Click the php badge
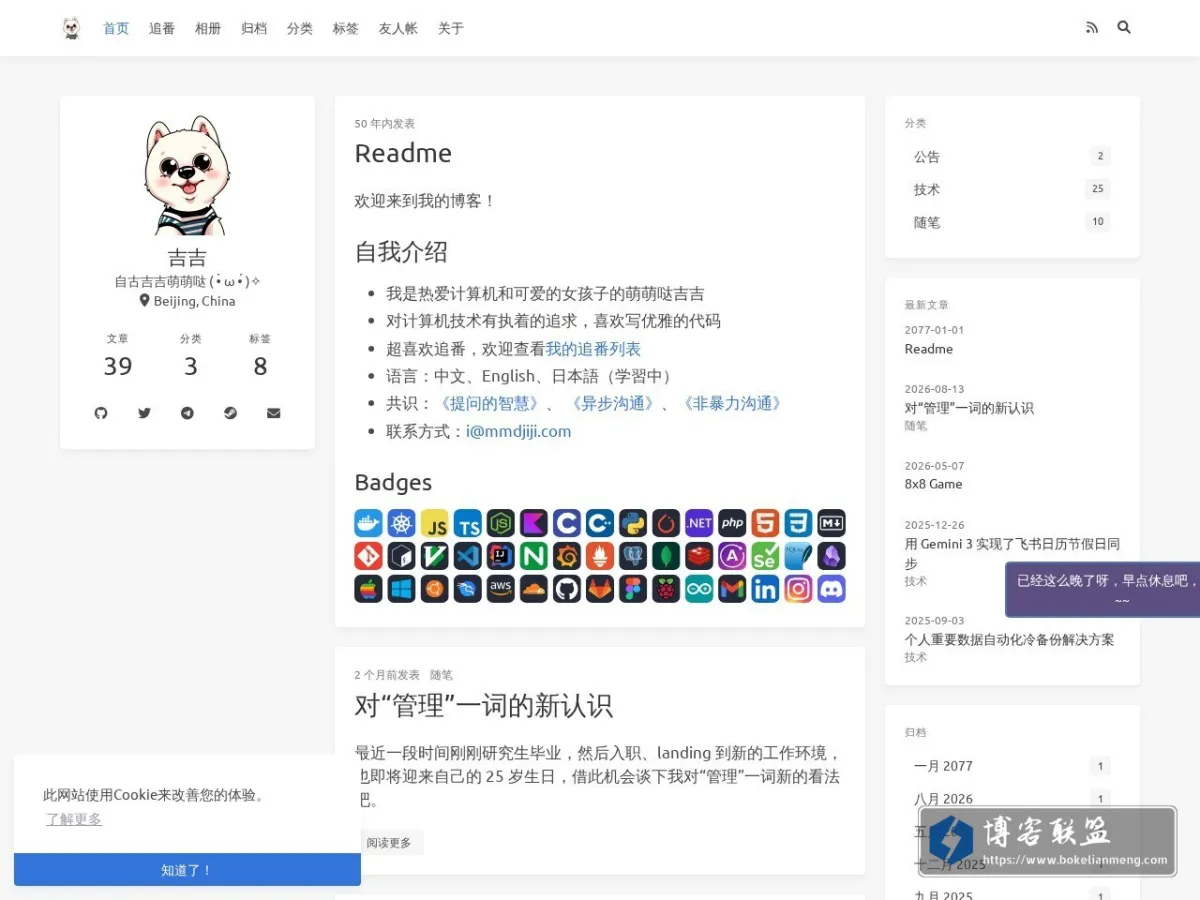This screenshot has width=1200, height=900. (x=732, y=523)
